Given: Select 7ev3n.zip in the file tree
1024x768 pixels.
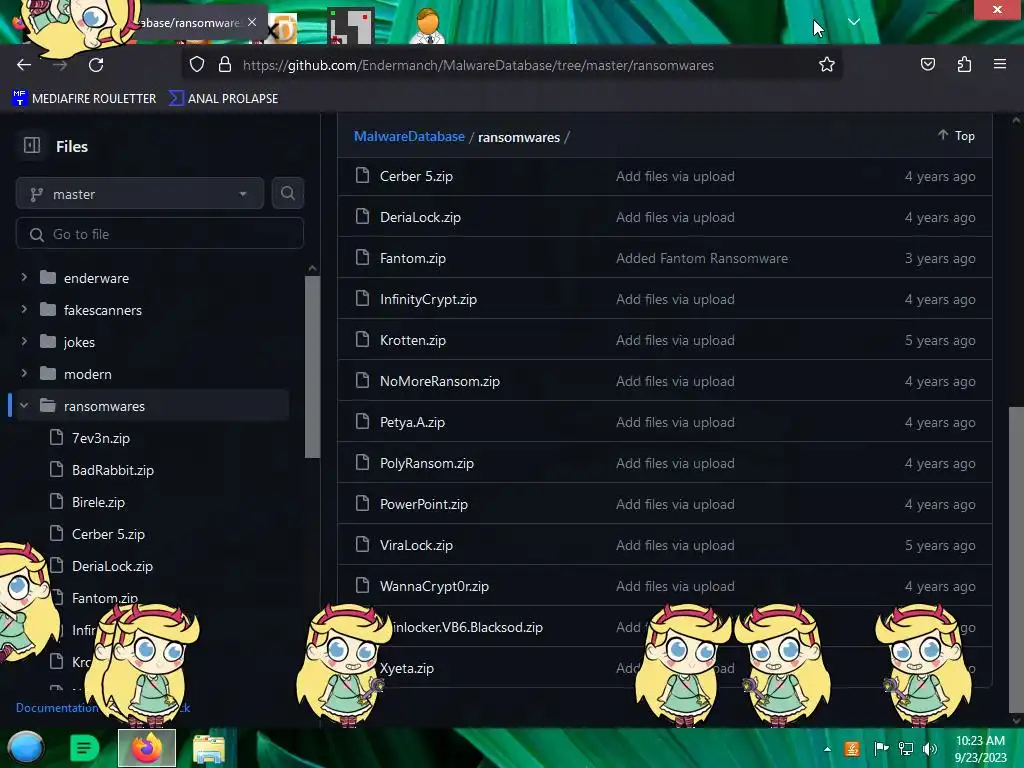Looking at the screenshot, I should tap(101, 438).
